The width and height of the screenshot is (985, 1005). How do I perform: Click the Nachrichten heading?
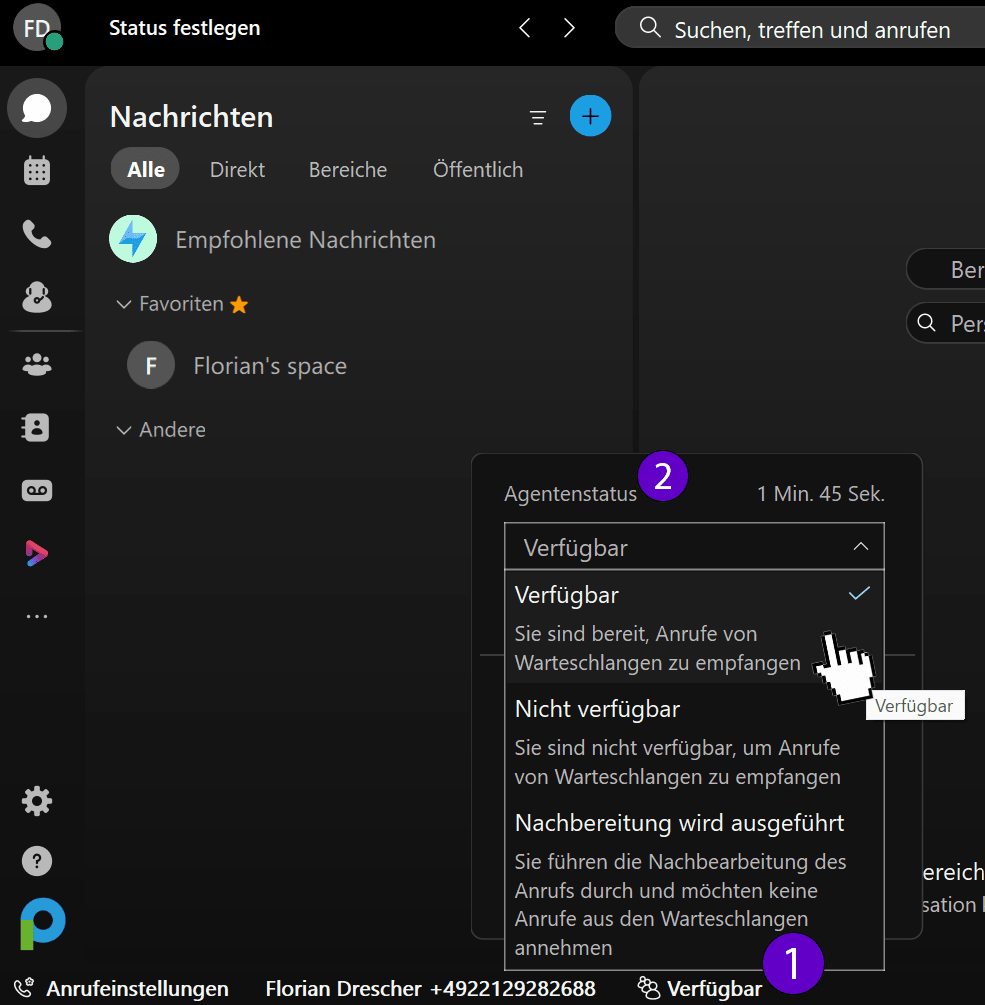(x=192, y=117)
